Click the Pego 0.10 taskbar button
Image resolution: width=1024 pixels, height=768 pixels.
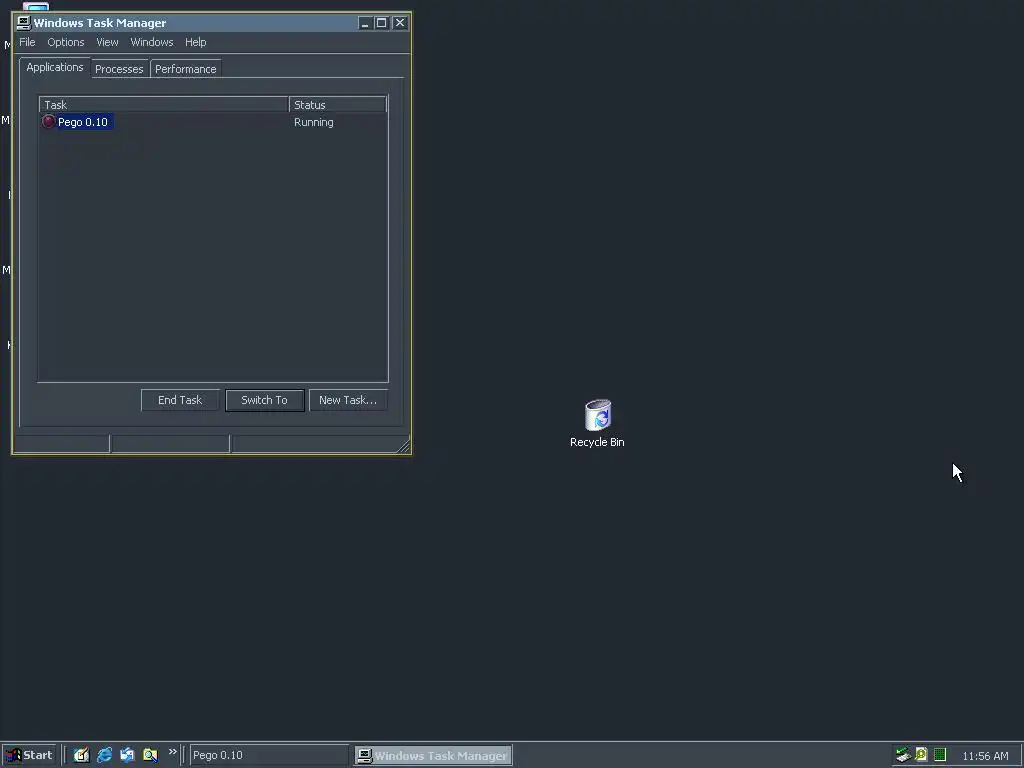(269, 755)
